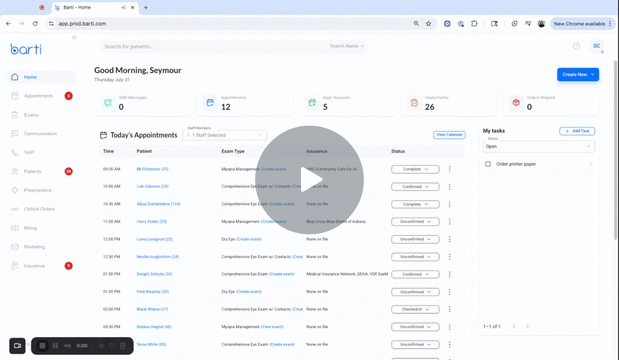
Task: Open the three-dot menu for 09:00 AM appointment
Action: point(449,169)
